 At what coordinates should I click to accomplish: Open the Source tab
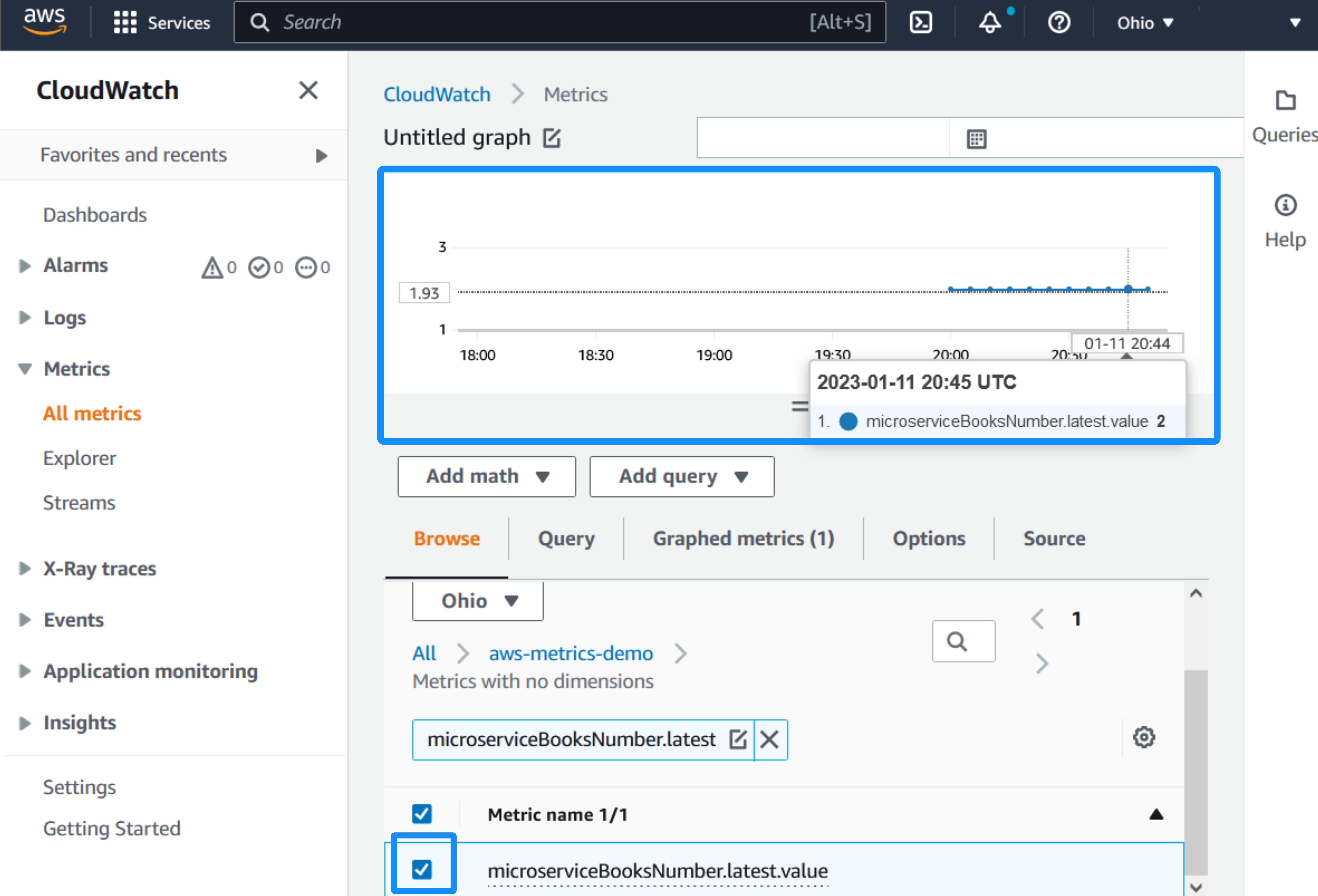[x=1054, y=538]
